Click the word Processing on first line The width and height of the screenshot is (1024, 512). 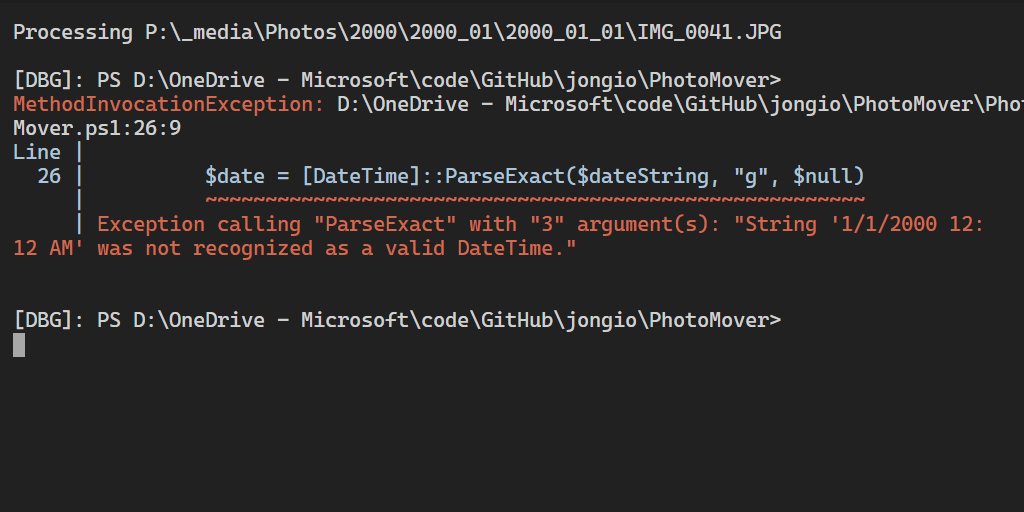(73, 32)
